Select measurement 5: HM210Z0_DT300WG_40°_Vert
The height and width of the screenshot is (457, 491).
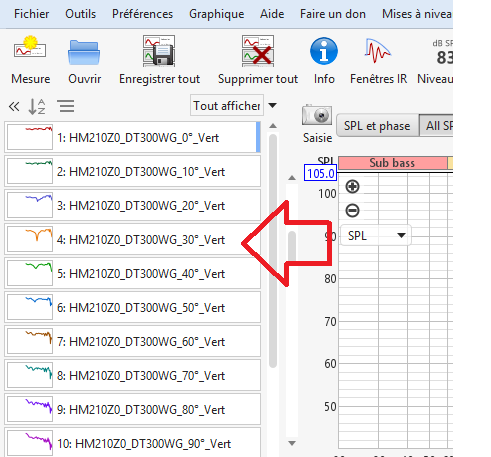[132, 274]
